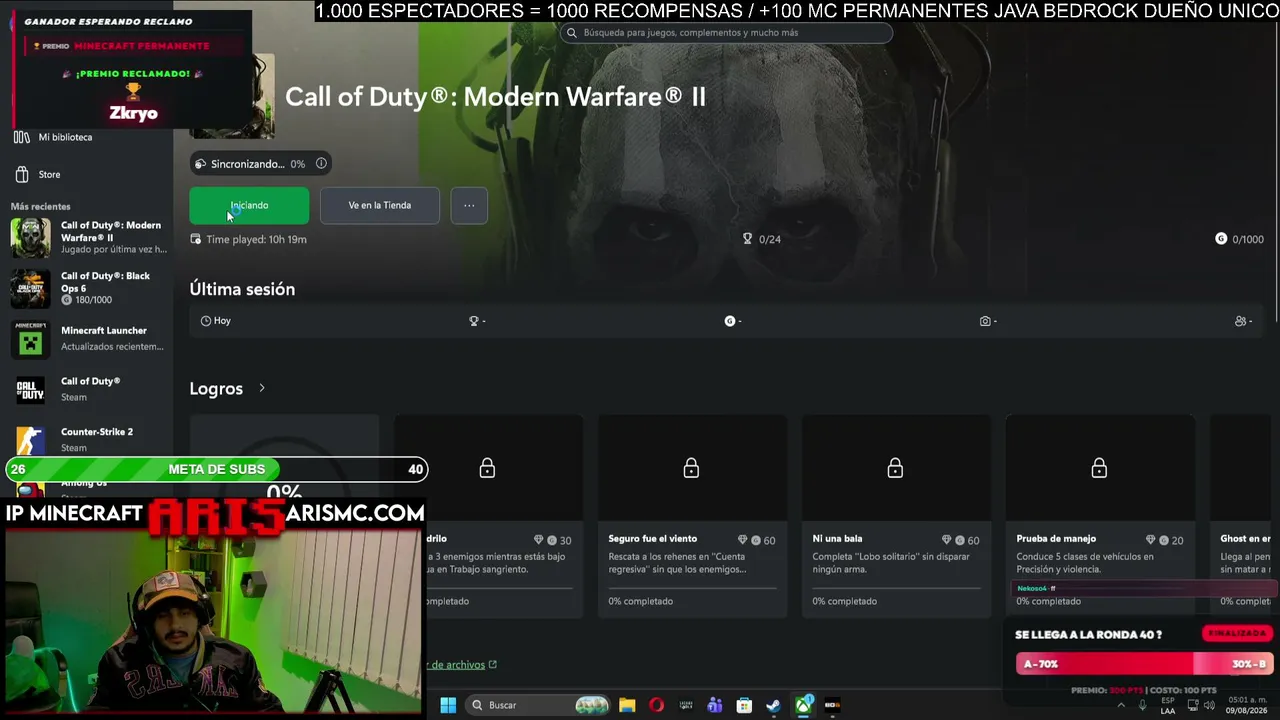Open Microsoft Teams from the taskbar

(x=715, y=705)
